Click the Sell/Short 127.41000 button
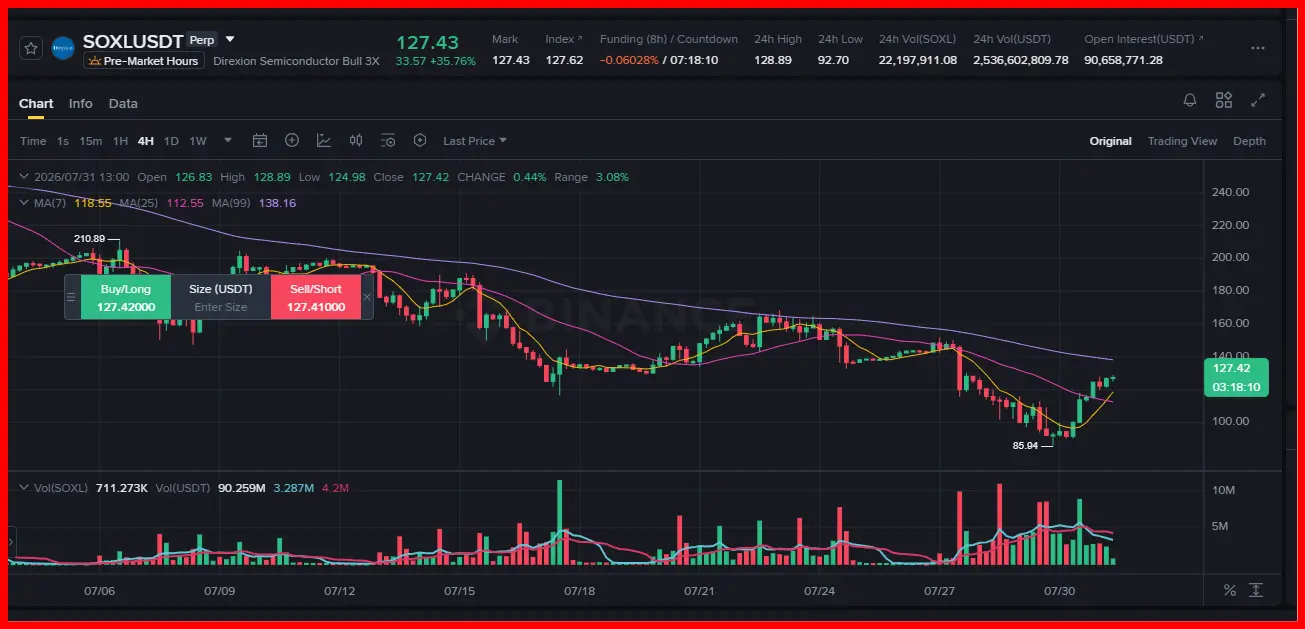This screenshot has height=629, width=1305. pos(316,297)
